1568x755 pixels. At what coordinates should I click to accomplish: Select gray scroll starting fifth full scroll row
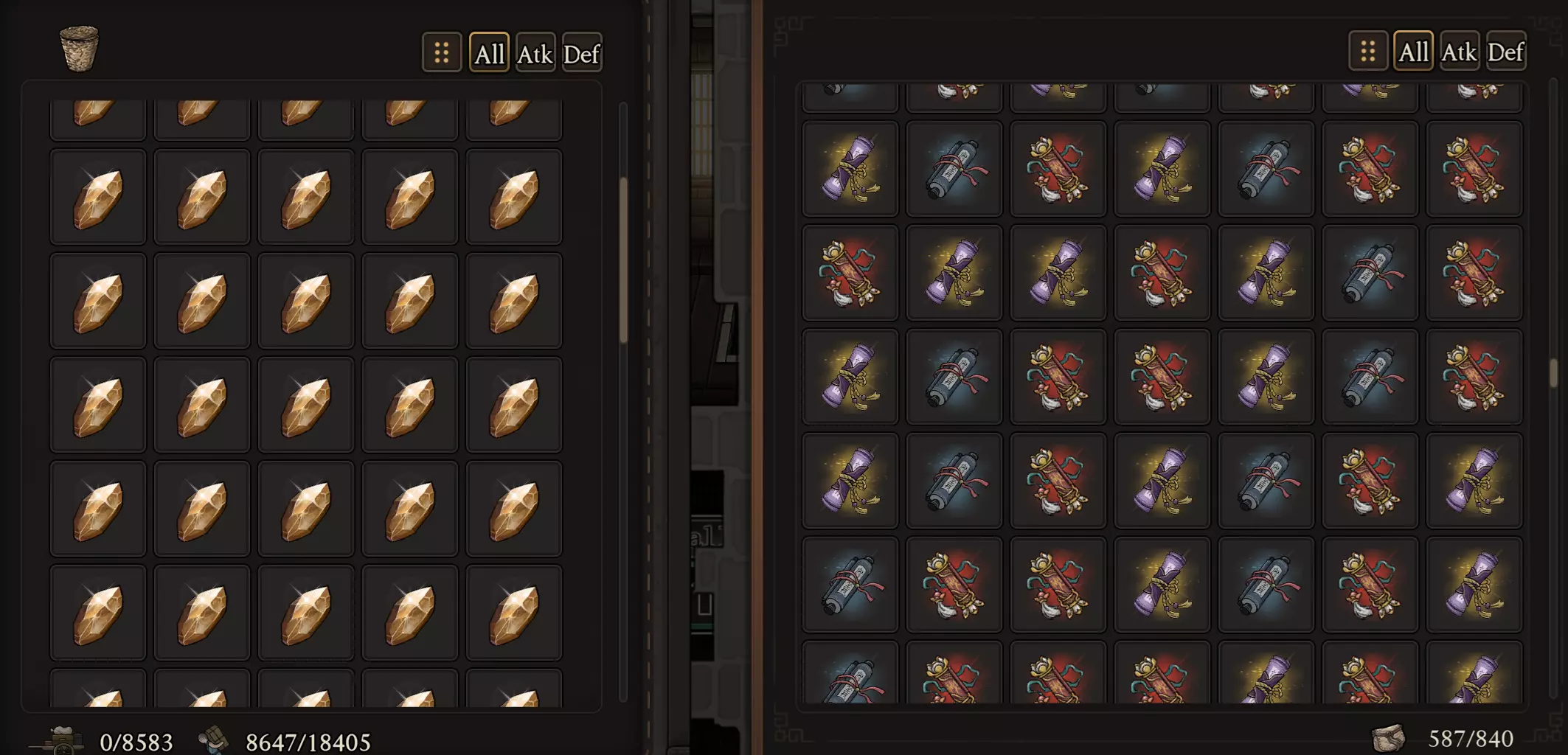point(850,585)
